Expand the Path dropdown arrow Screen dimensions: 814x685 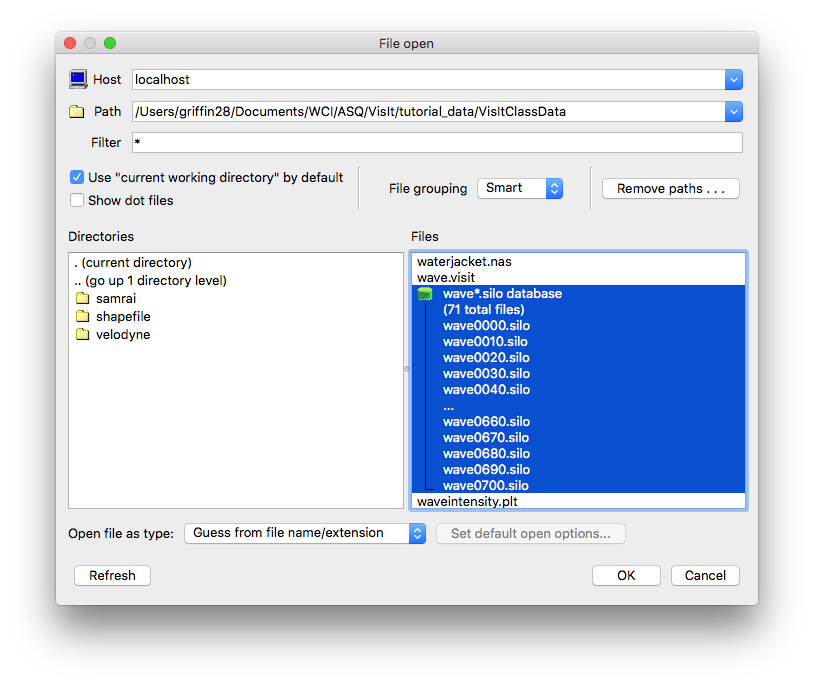coord(734,112)
